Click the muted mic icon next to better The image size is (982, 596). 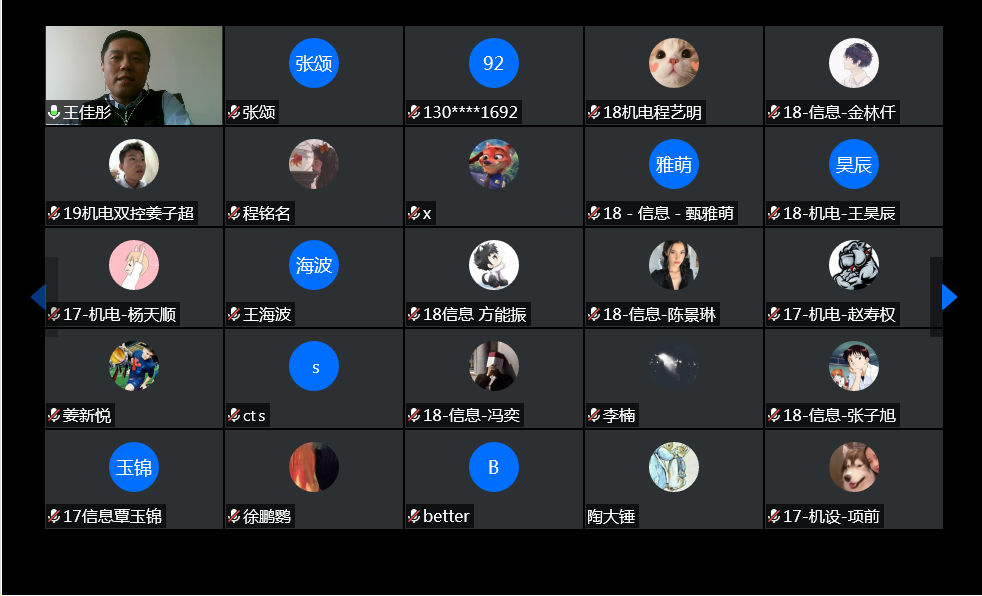(x=414, y=516)
